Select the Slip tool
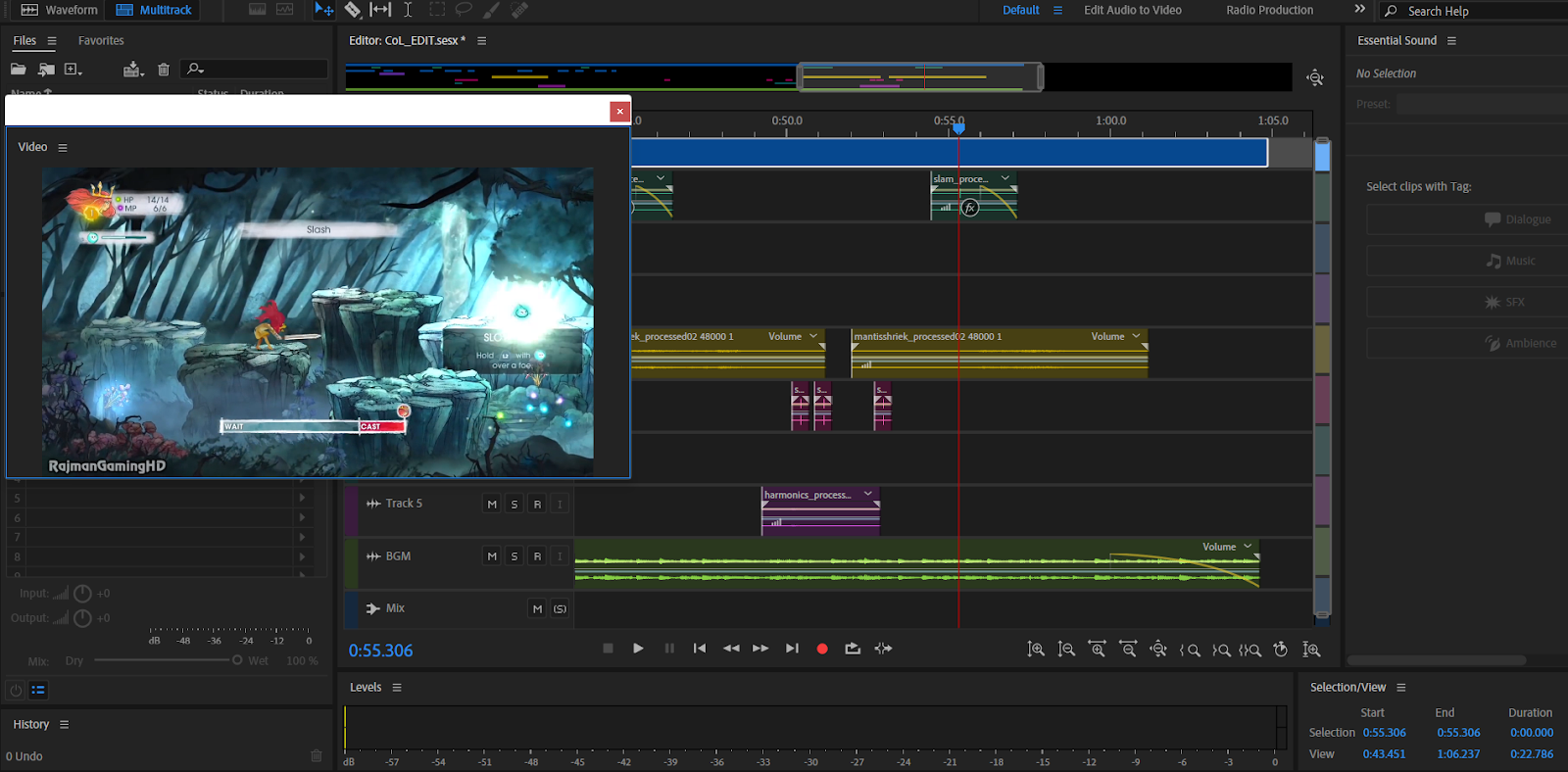The width and height of the screenshot is (1568, 772). click(x=380, y=10)
